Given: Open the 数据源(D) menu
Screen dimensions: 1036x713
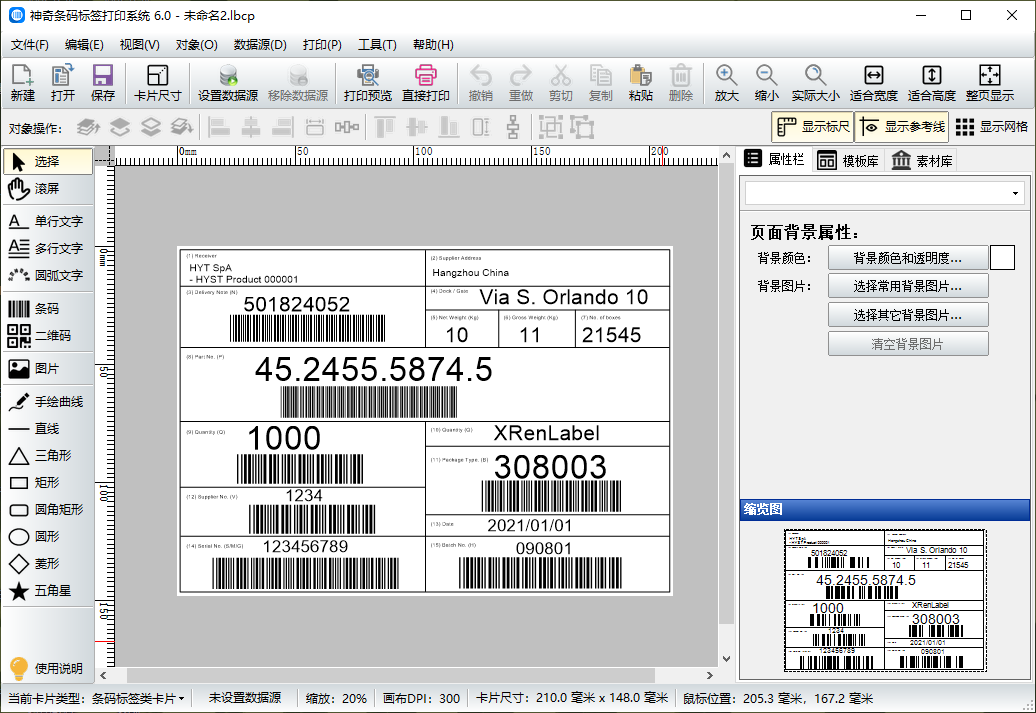Looking at the screenshot, I should click(260, 45).
